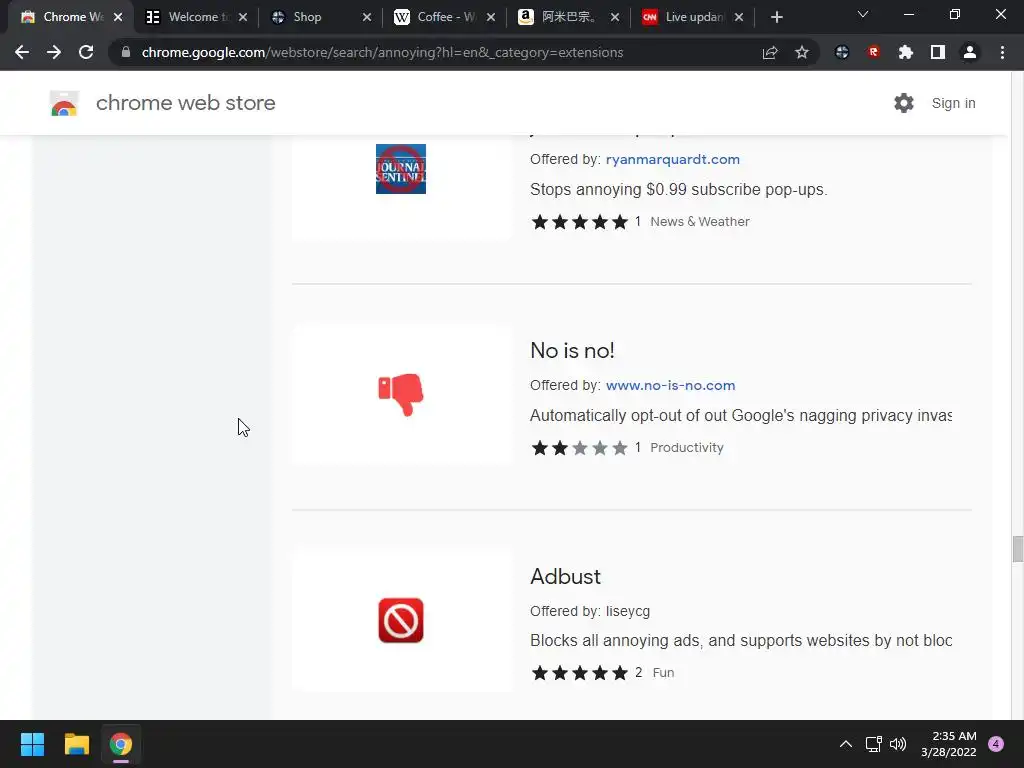This screenshot has height=768, width=1024.
Task: Close the CNN Live updates tab
Action: 739,17
